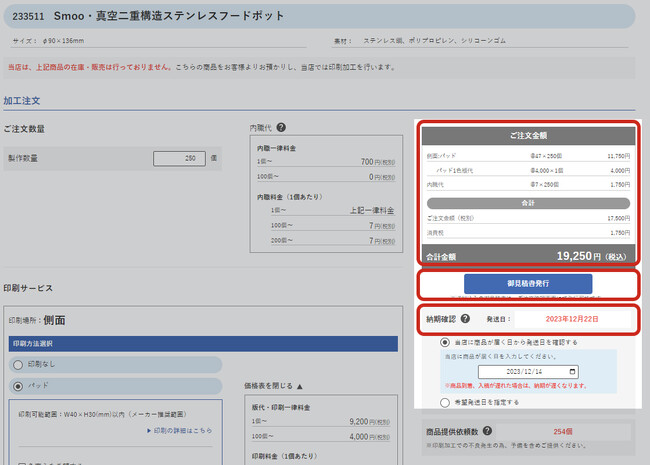The height and width of the screenshot is (465, 650).
Task: Select the パッド printing method
Action: coord(17,385)
